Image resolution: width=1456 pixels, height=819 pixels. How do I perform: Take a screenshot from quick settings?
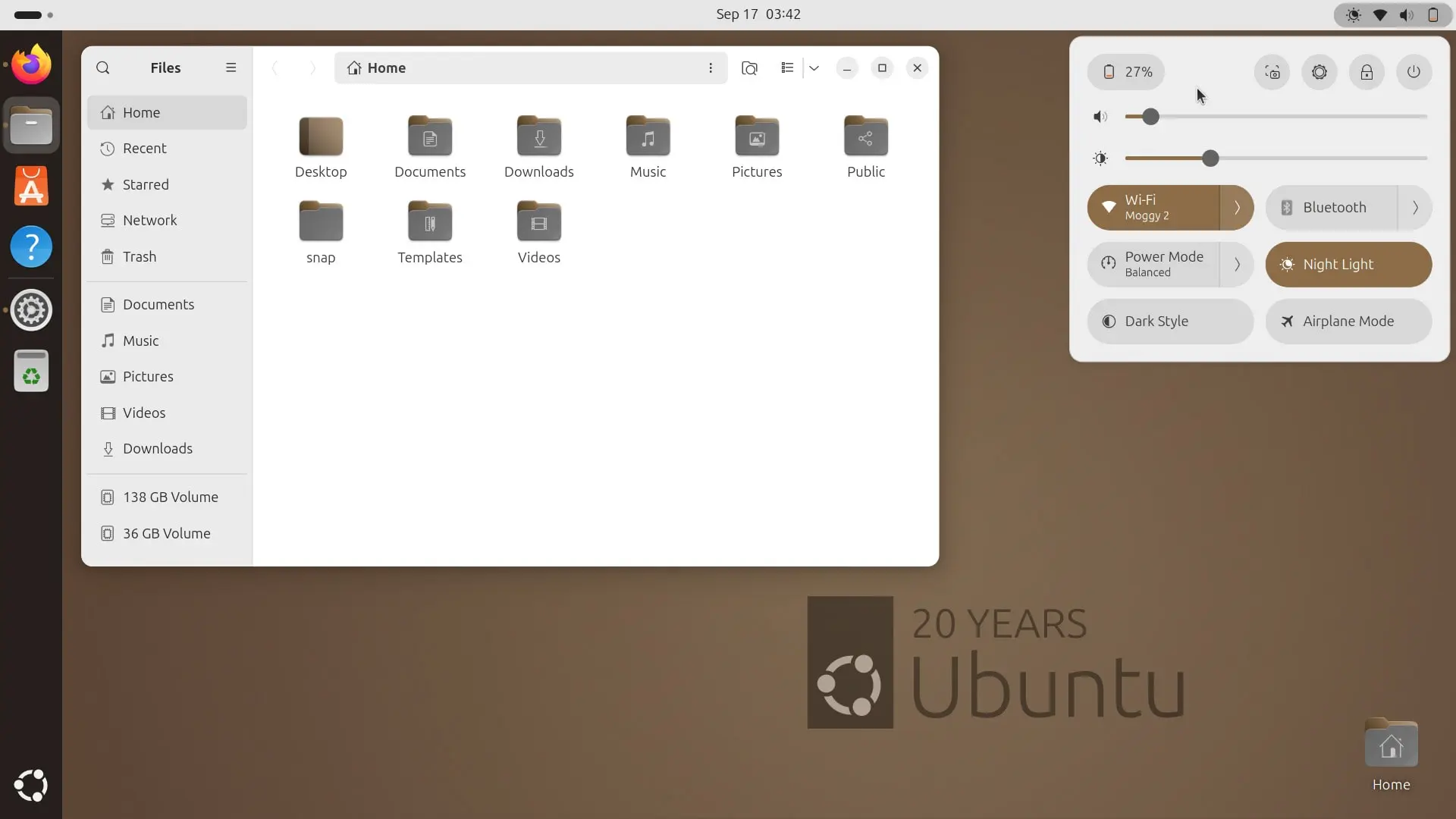click(x=1272, y=72)
